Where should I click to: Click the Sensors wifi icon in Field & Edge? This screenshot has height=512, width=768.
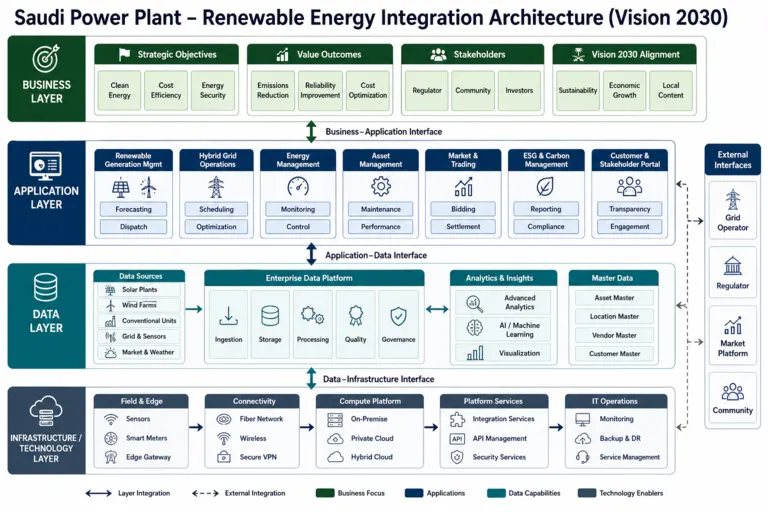pos(111,419)
